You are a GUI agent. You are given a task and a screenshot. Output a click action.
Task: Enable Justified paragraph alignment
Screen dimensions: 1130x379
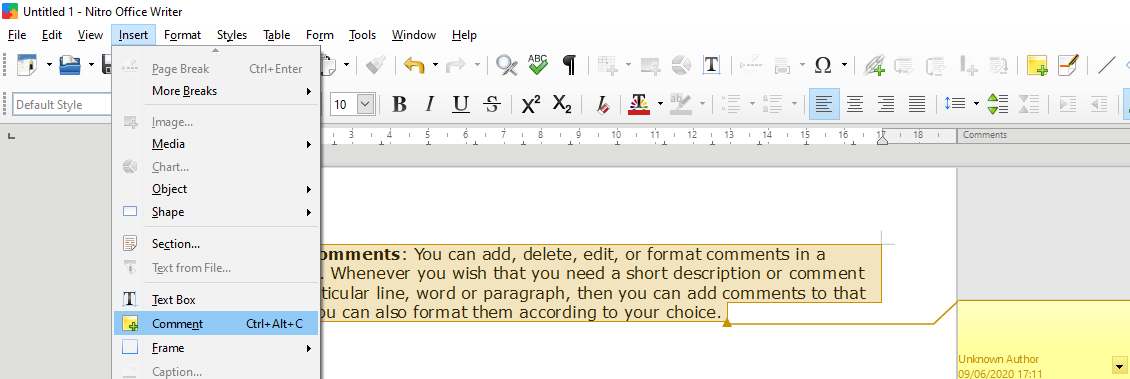917,104
